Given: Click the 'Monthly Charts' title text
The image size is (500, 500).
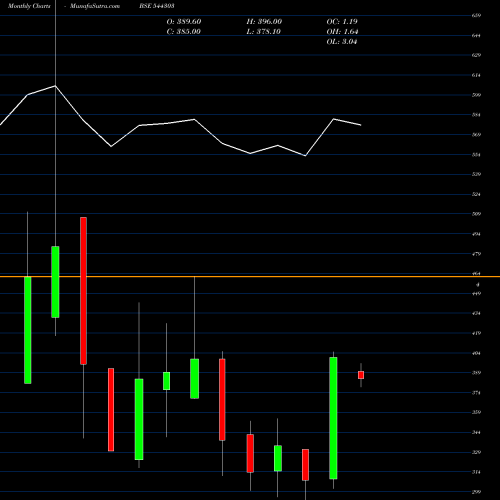Looking at the screenshot, I should [29, 6].
